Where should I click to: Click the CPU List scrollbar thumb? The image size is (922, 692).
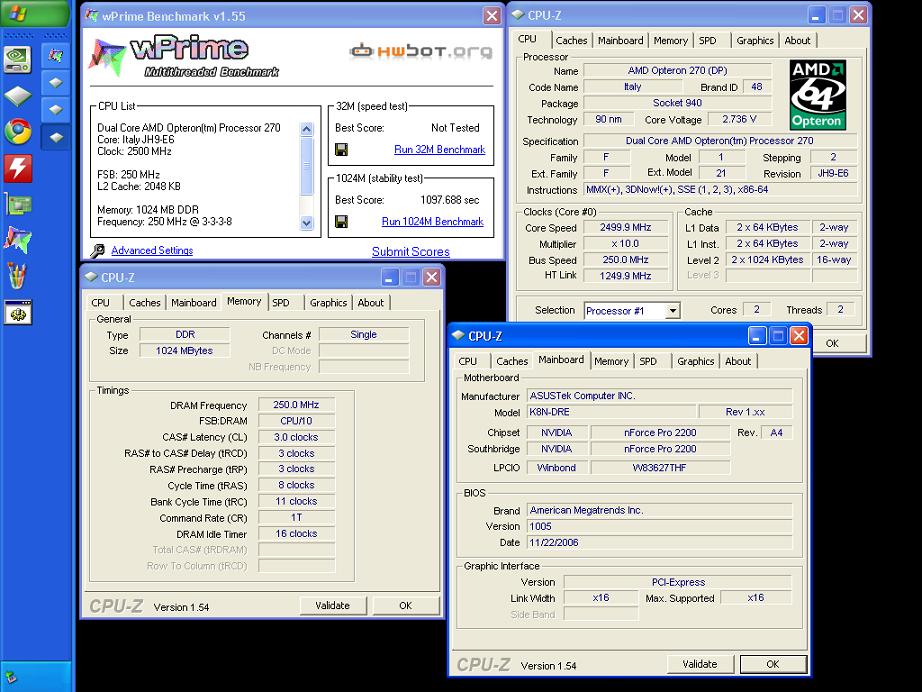tap(306, 167)
